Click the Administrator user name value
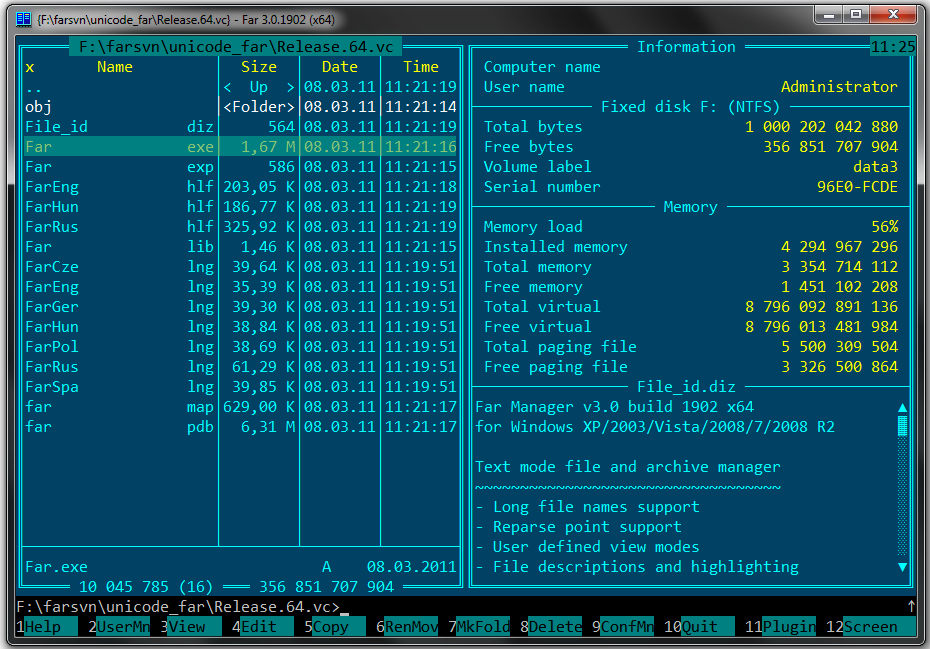Viewport: 930px width, 649px height. point(839,87)
